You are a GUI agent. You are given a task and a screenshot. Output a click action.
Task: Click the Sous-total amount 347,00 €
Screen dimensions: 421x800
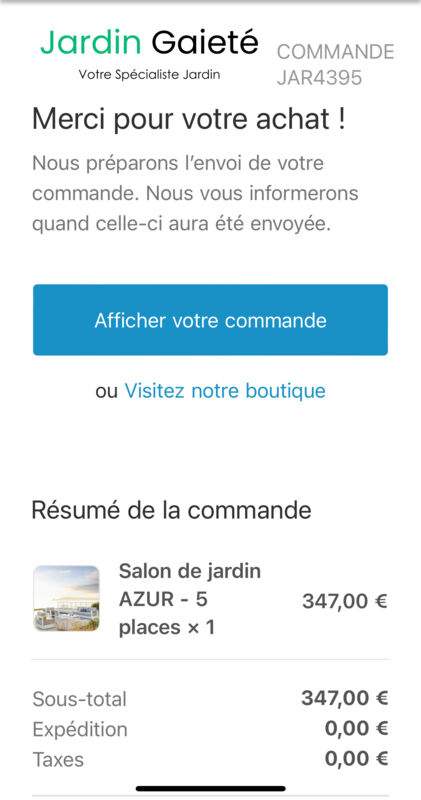pyautogui.click(x=345, y=698)
